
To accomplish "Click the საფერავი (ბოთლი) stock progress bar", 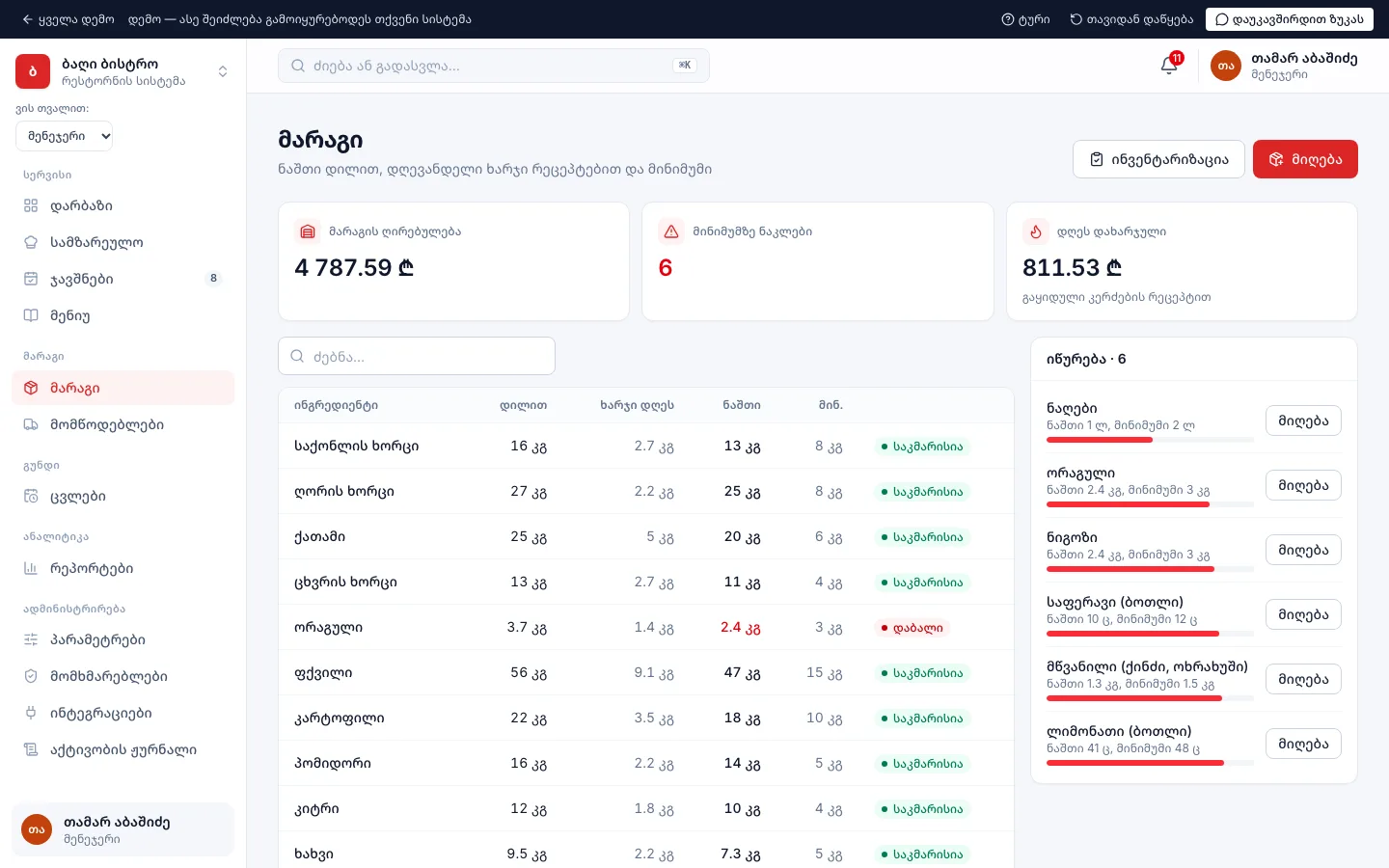I will coord(1150,634).
